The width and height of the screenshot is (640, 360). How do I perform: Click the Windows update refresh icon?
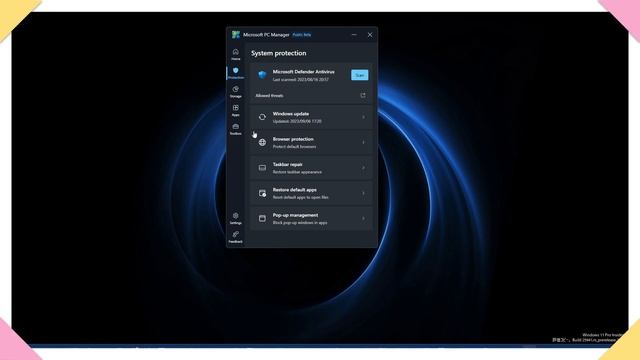point(262,117)
